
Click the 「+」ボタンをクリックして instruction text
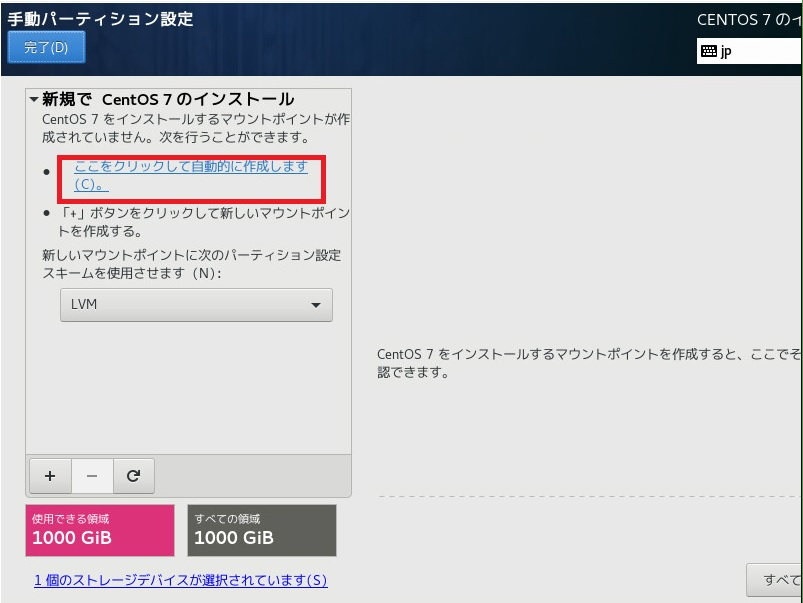click(x=204, y=222)
